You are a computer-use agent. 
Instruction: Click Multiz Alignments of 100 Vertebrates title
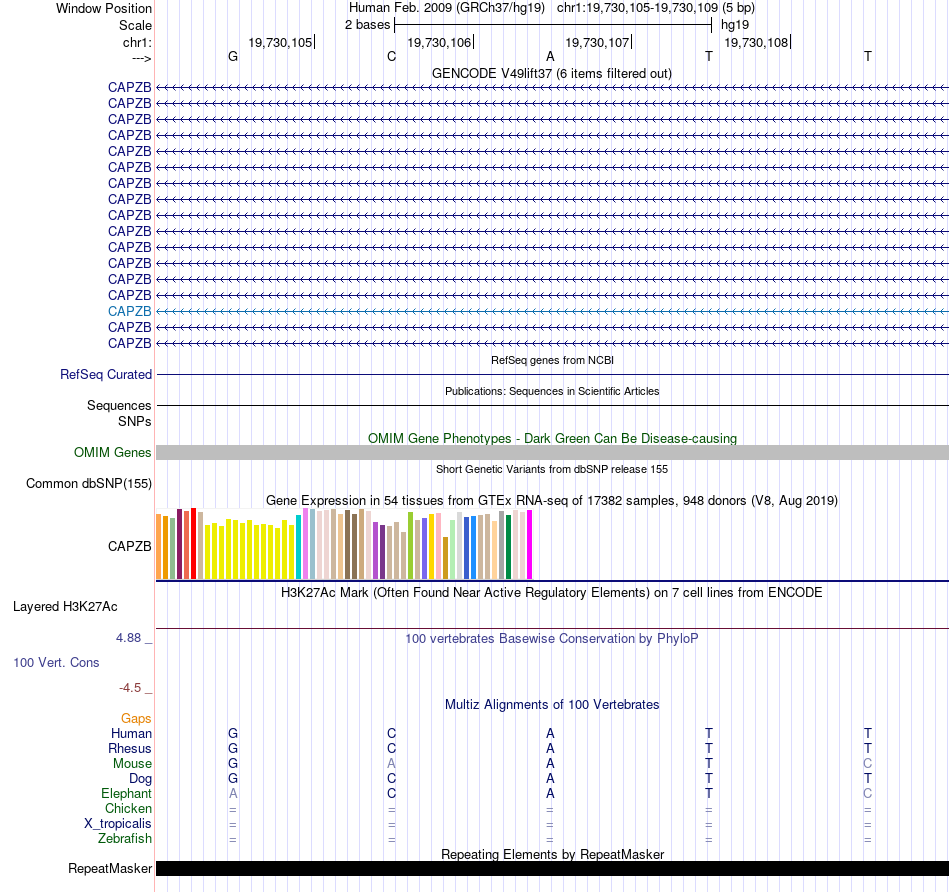coord(552,705)
